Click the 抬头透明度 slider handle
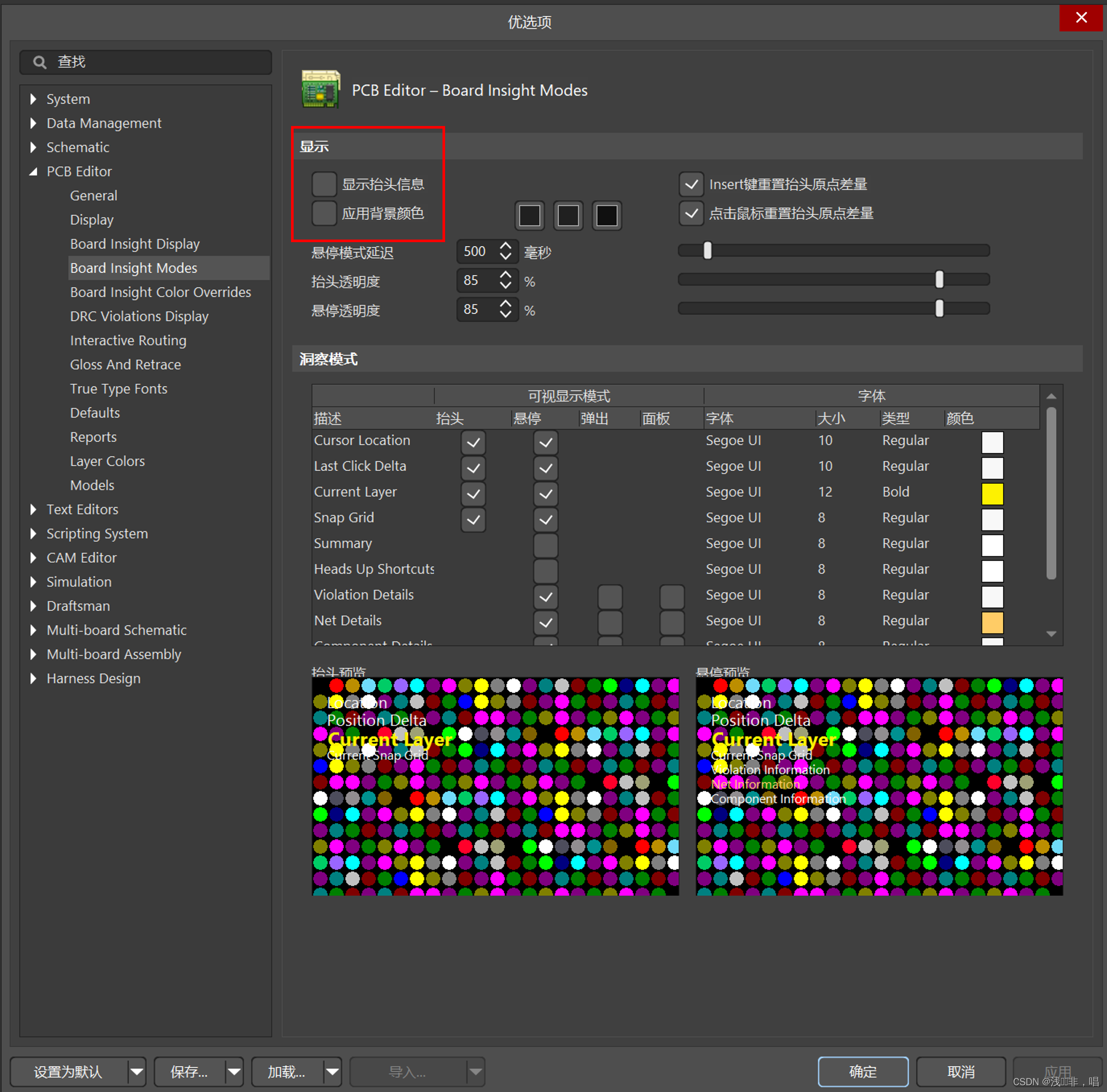The height and width of the screenshot is (1092, 1107). [x=939, y=280]
